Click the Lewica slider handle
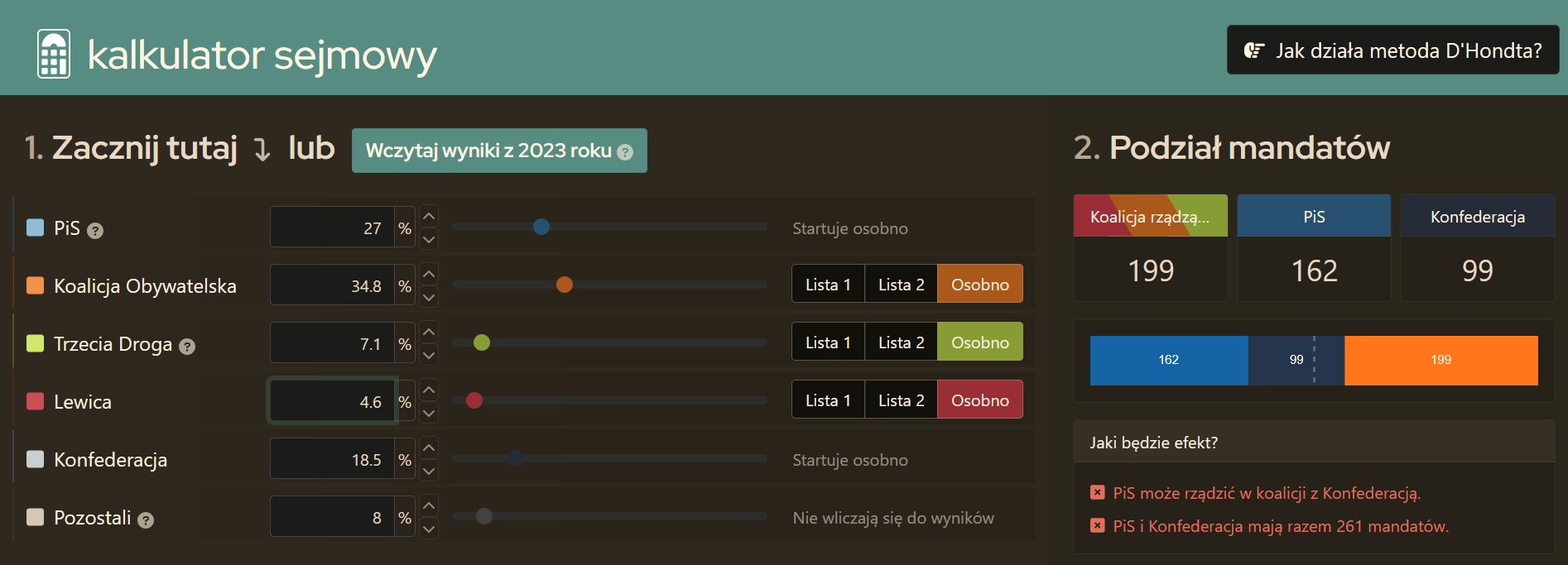1568x565 pixels. (x=474, y=400)
